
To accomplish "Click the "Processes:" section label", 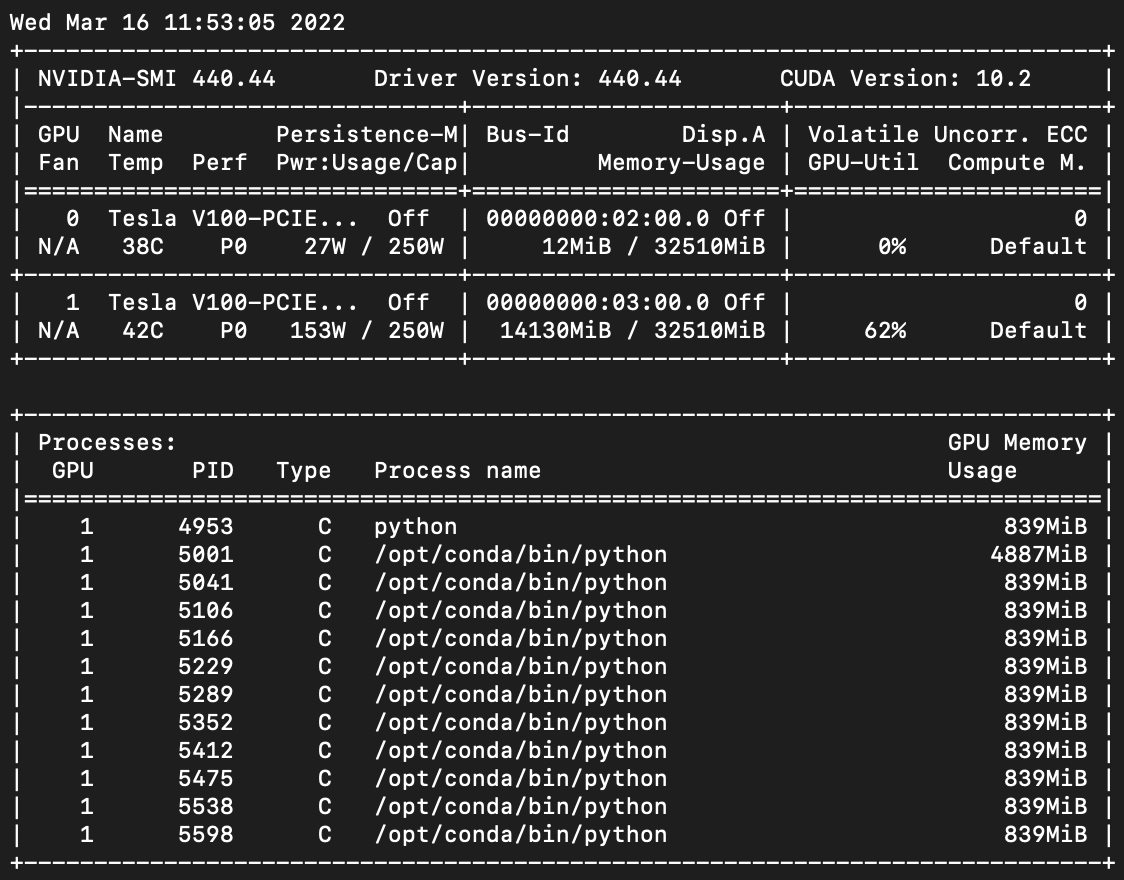I will [108, 442].
